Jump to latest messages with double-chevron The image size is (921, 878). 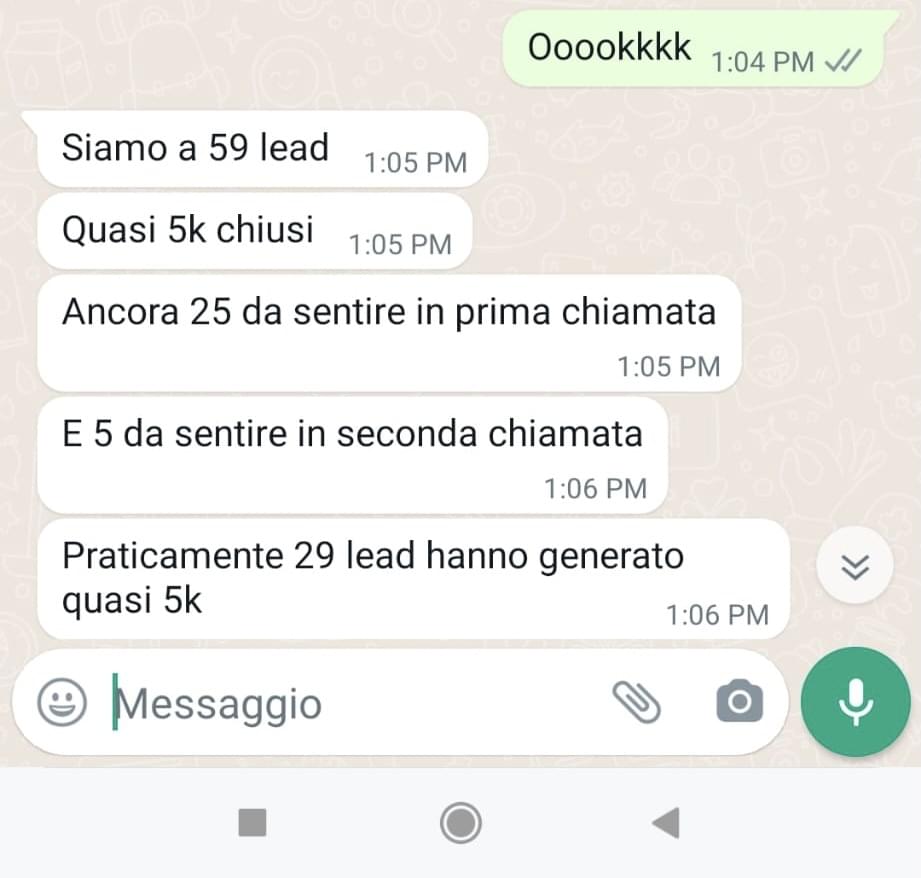click(855, 566)
